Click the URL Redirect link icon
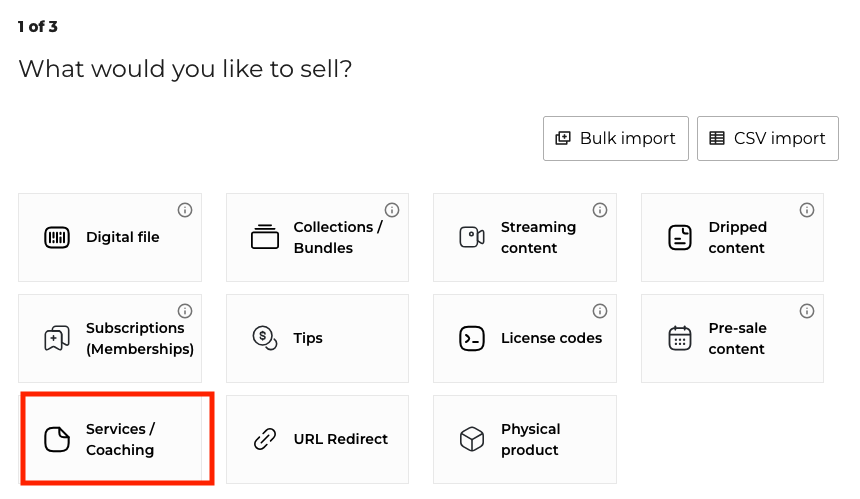The width and height of the screenshot is (860, 499). 264,439
